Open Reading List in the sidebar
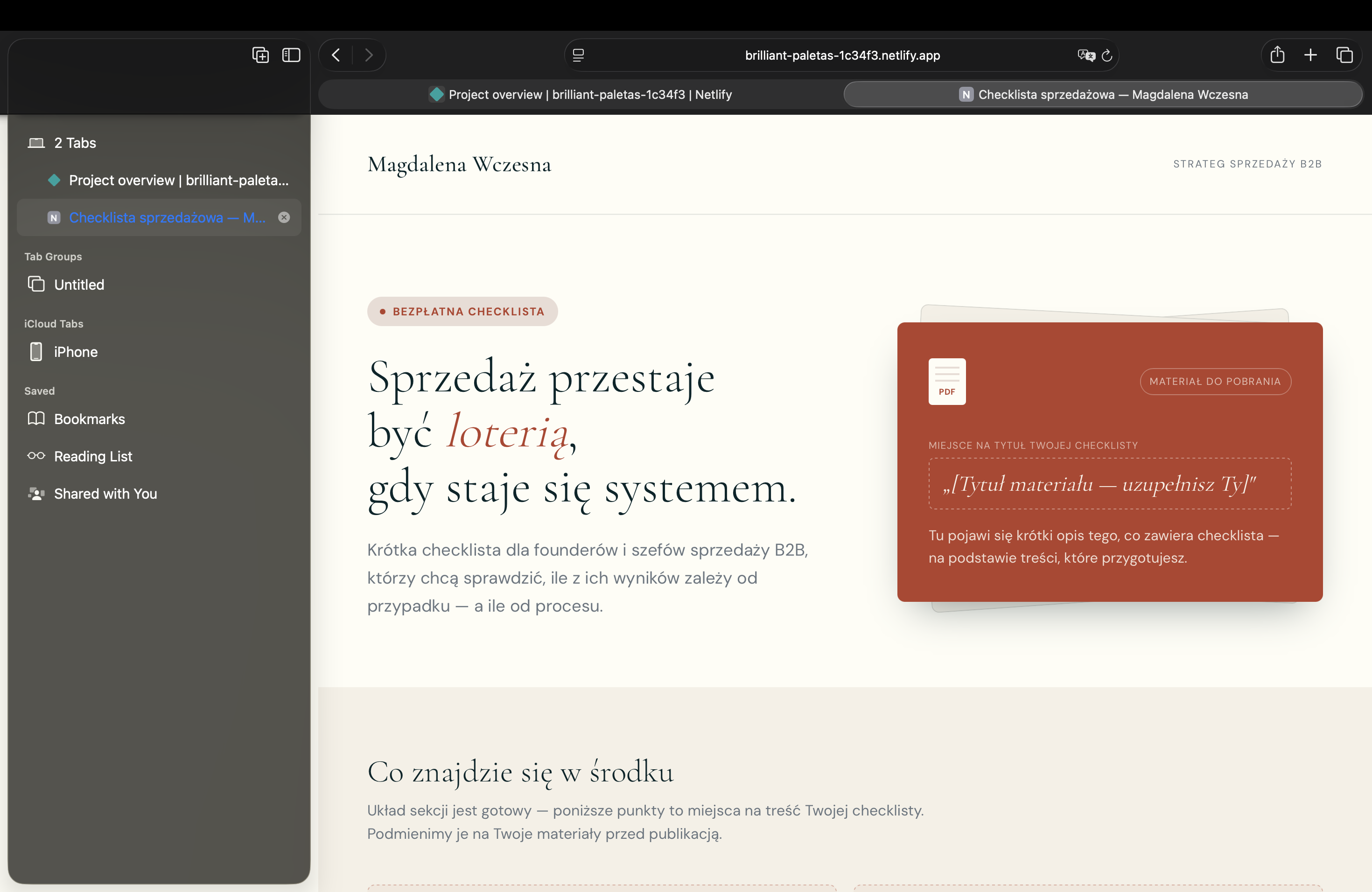 pyautogui.click(x=159, y=456)
